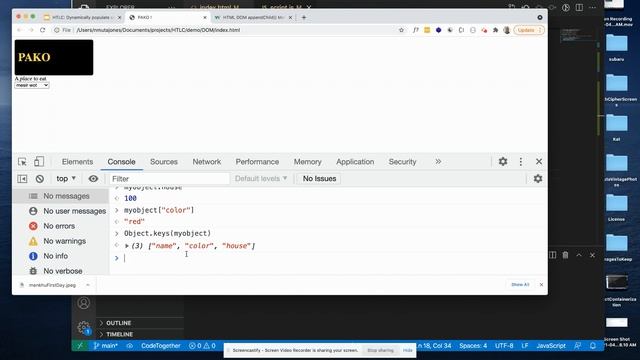
Task: Switch to the Performance tab
Action: [257, 162]
